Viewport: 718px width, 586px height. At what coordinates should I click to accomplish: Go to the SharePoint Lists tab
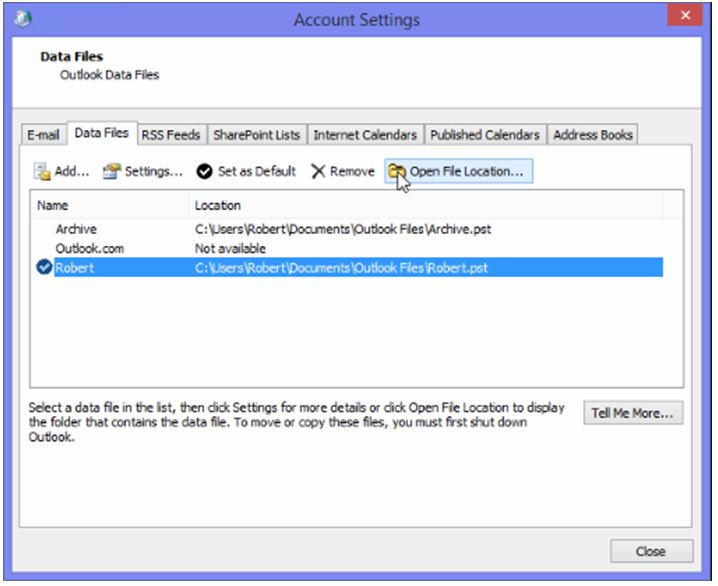pyautogui.click(x=256, y=135)
